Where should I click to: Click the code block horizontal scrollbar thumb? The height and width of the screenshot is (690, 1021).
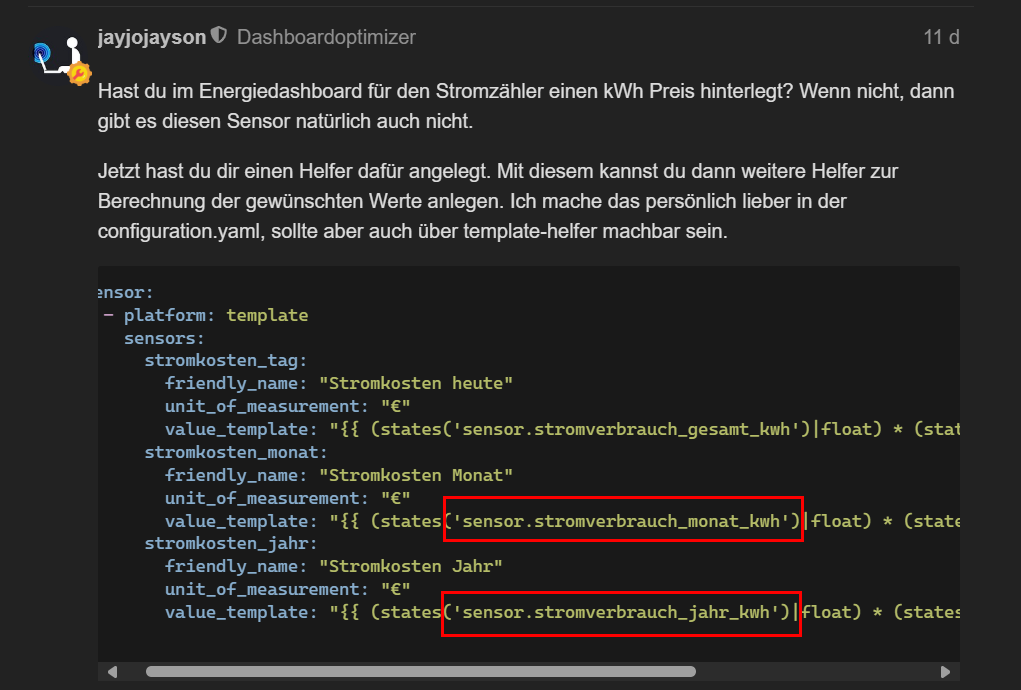420,671
